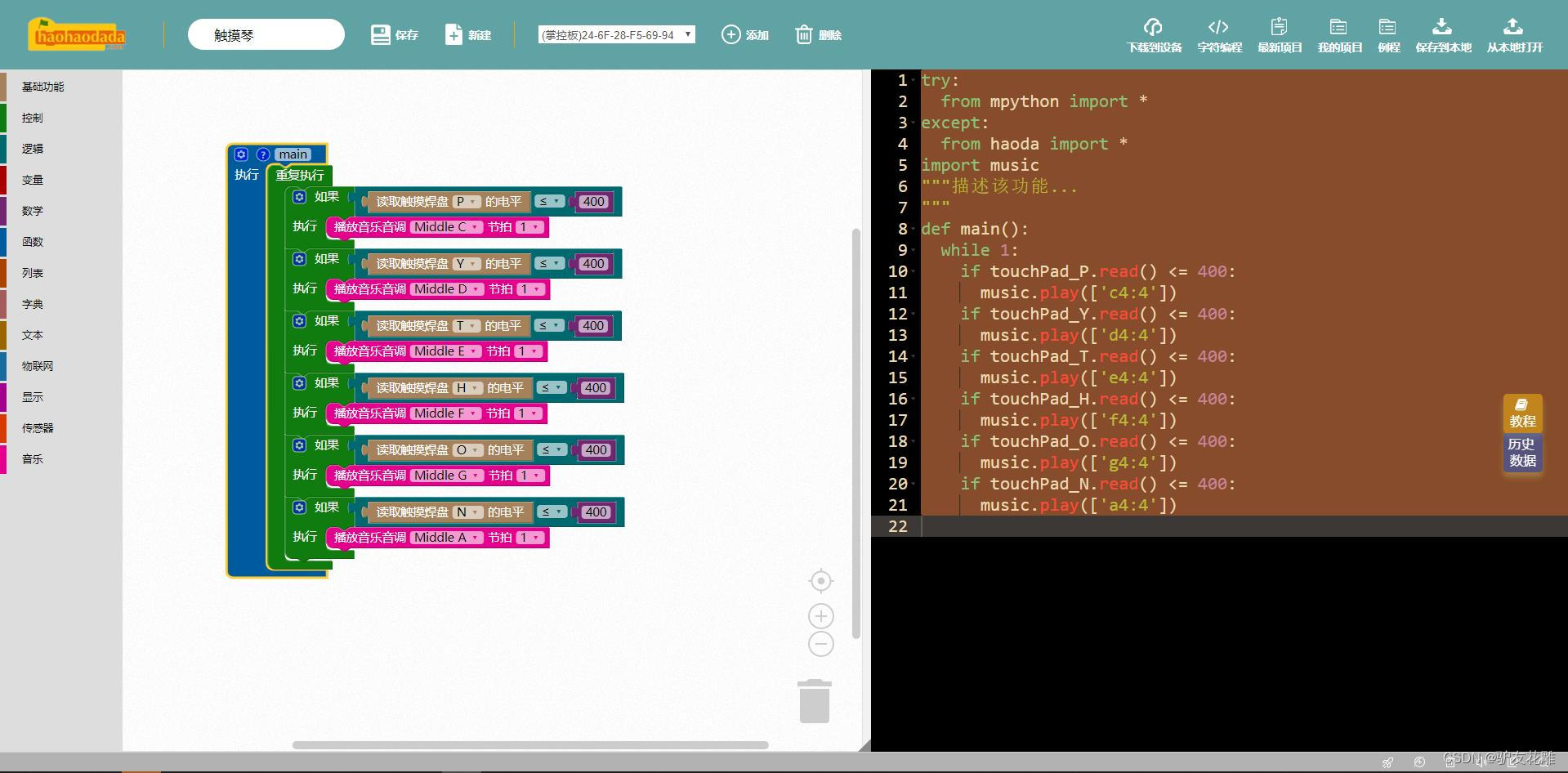Click the 文本 category
Image resolution: width=1568 pixels, height=773 pixels.
point(33,335)
